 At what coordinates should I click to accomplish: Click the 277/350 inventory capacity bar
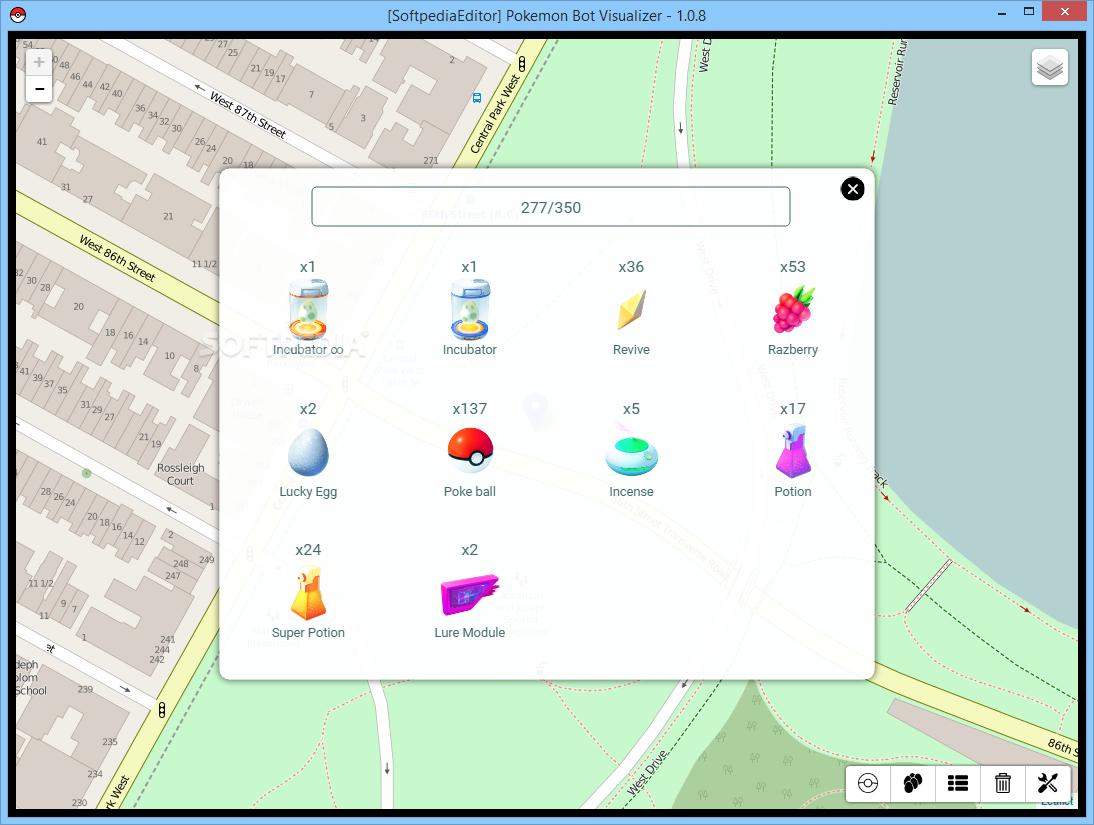550,207
